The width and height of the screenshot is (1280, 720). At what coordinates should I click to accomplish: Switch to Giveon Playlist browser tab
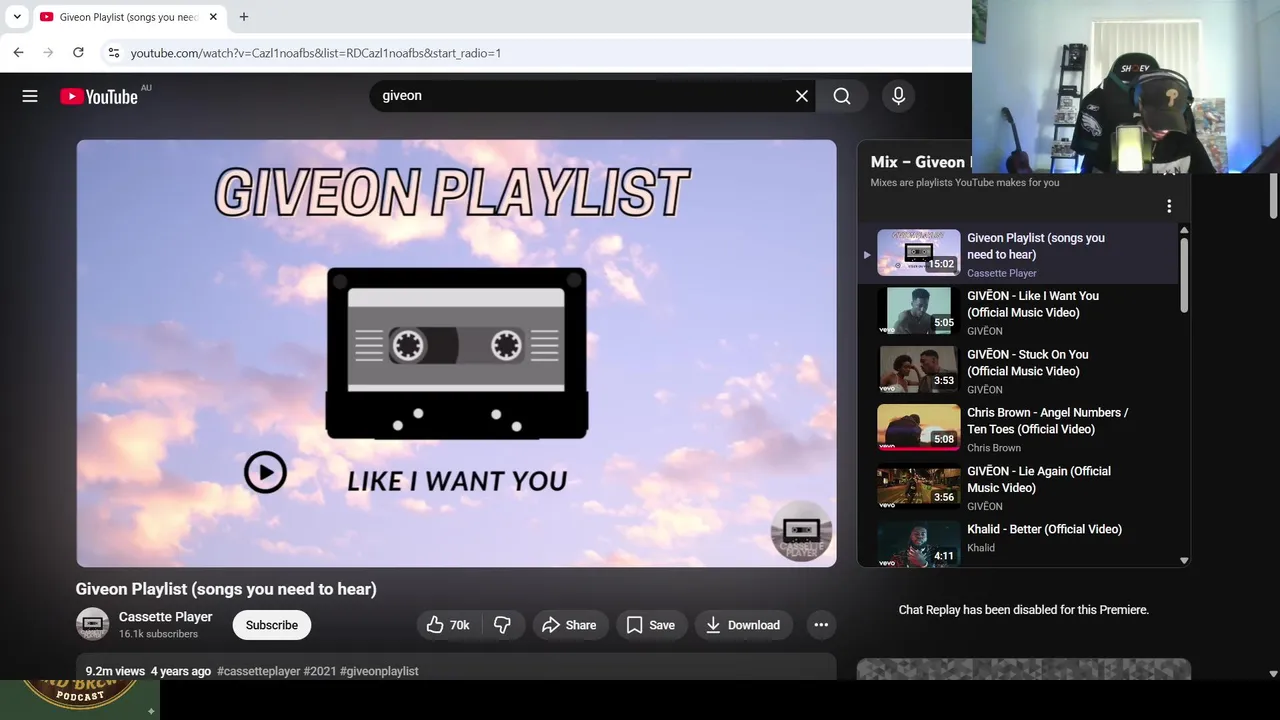click(129, 17)
